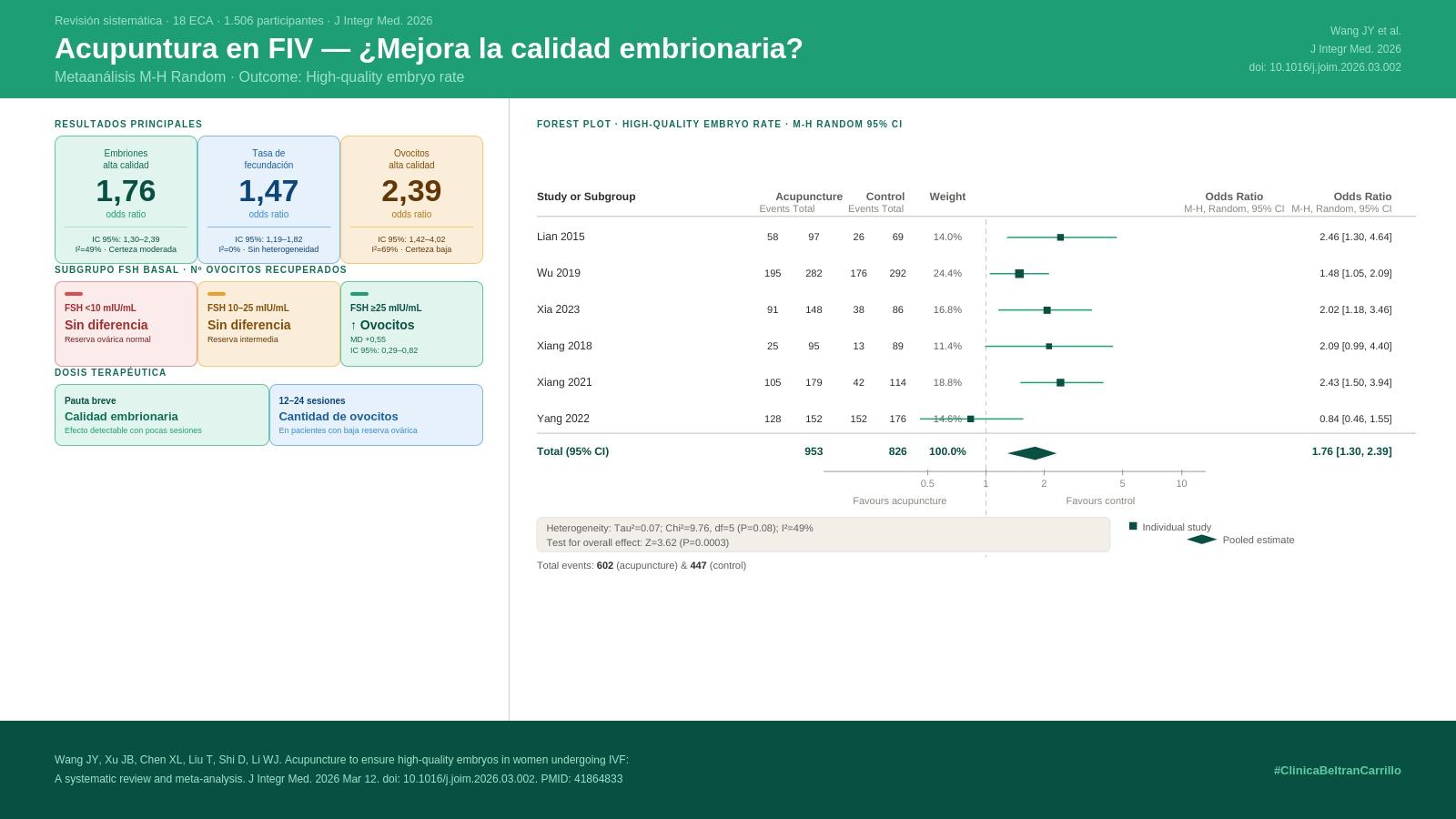Viewport: 1456px width, 819px height.
Task: Select the Embriones alta calidad 1,76 card
Action: (126, 199)
